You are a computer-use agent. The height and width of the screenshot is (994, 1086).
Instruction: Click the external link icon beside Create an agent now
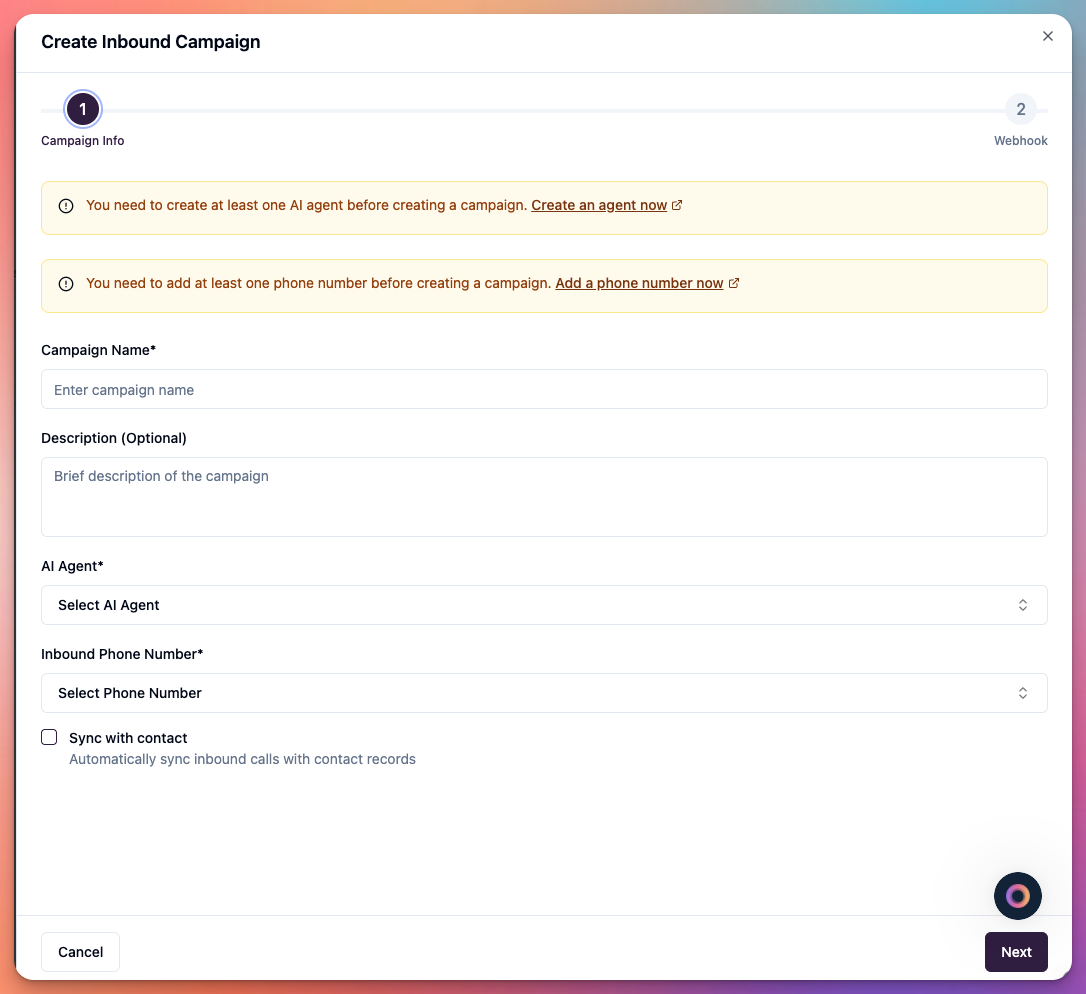click(677, 205)
